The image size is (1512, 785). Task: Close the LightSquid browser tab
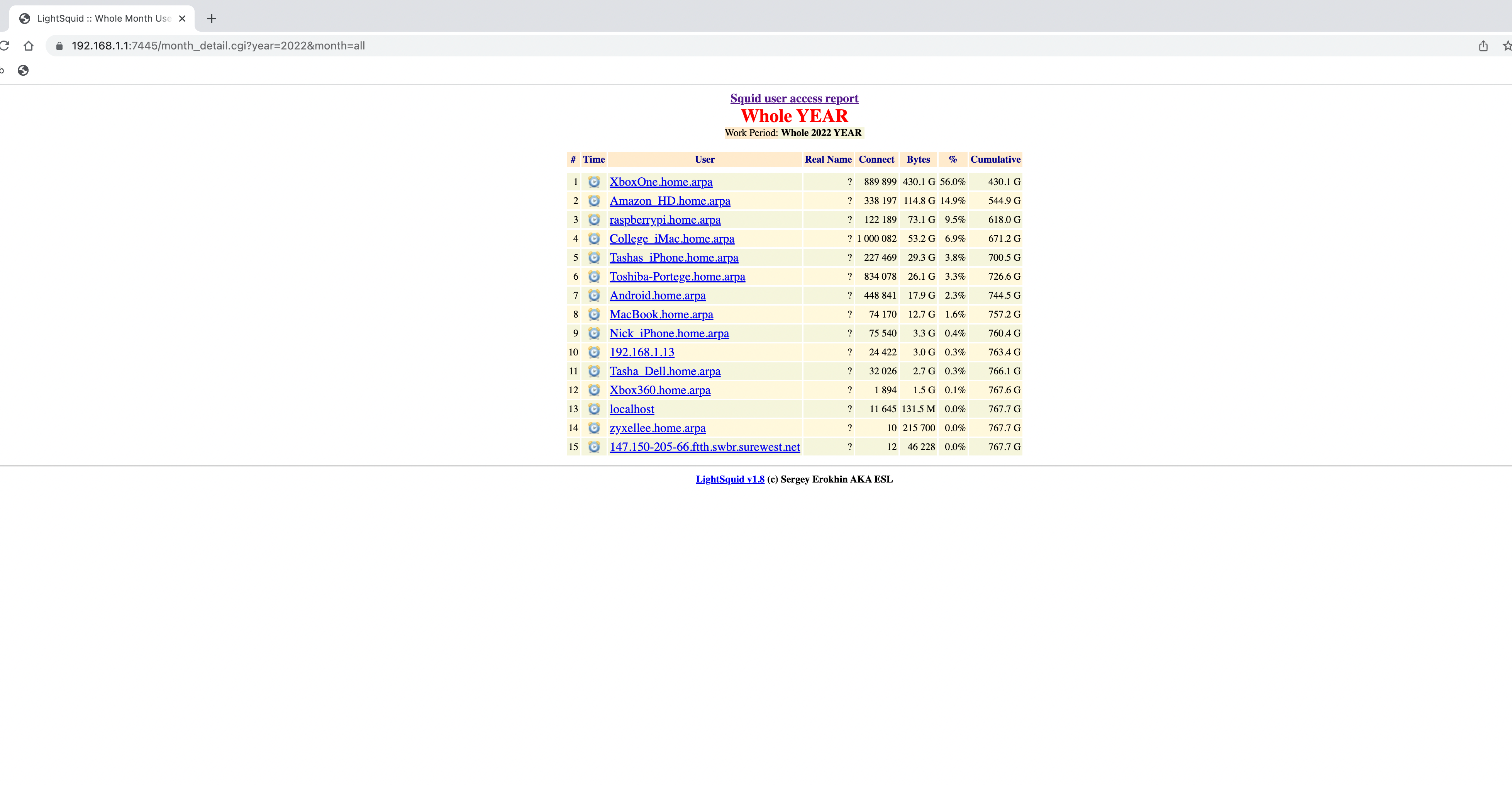coord(183,19)
